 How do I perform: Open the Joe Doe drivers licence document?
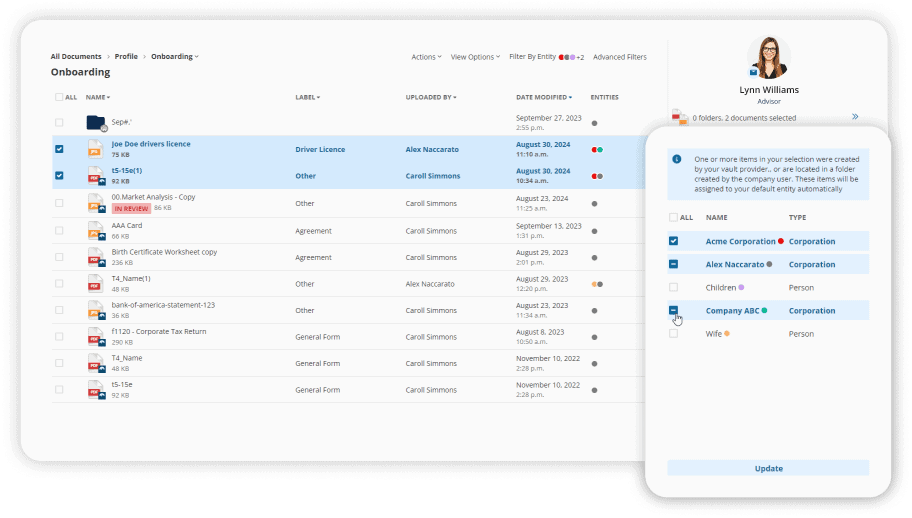tap(151, 144)
